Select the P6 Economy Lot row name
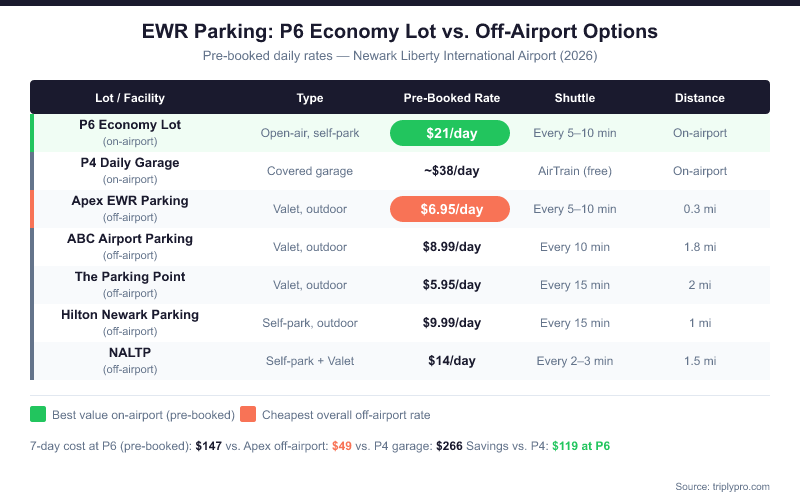This screenshot has height=500, width=800. point(130,125)
